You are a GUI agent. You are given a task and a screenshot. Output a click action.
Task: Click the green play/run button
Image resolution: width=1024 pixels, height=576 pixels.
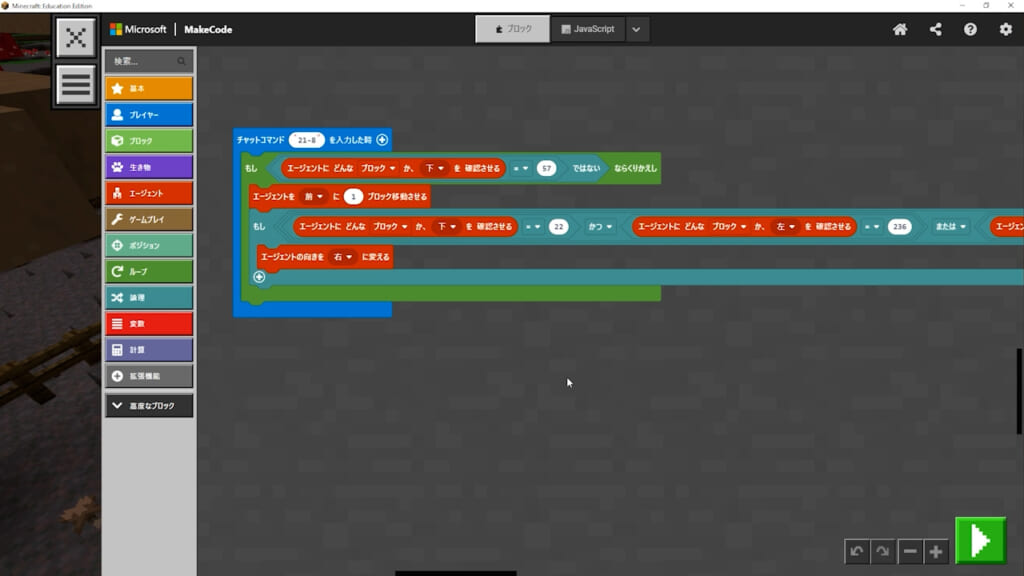coord(980,540)
